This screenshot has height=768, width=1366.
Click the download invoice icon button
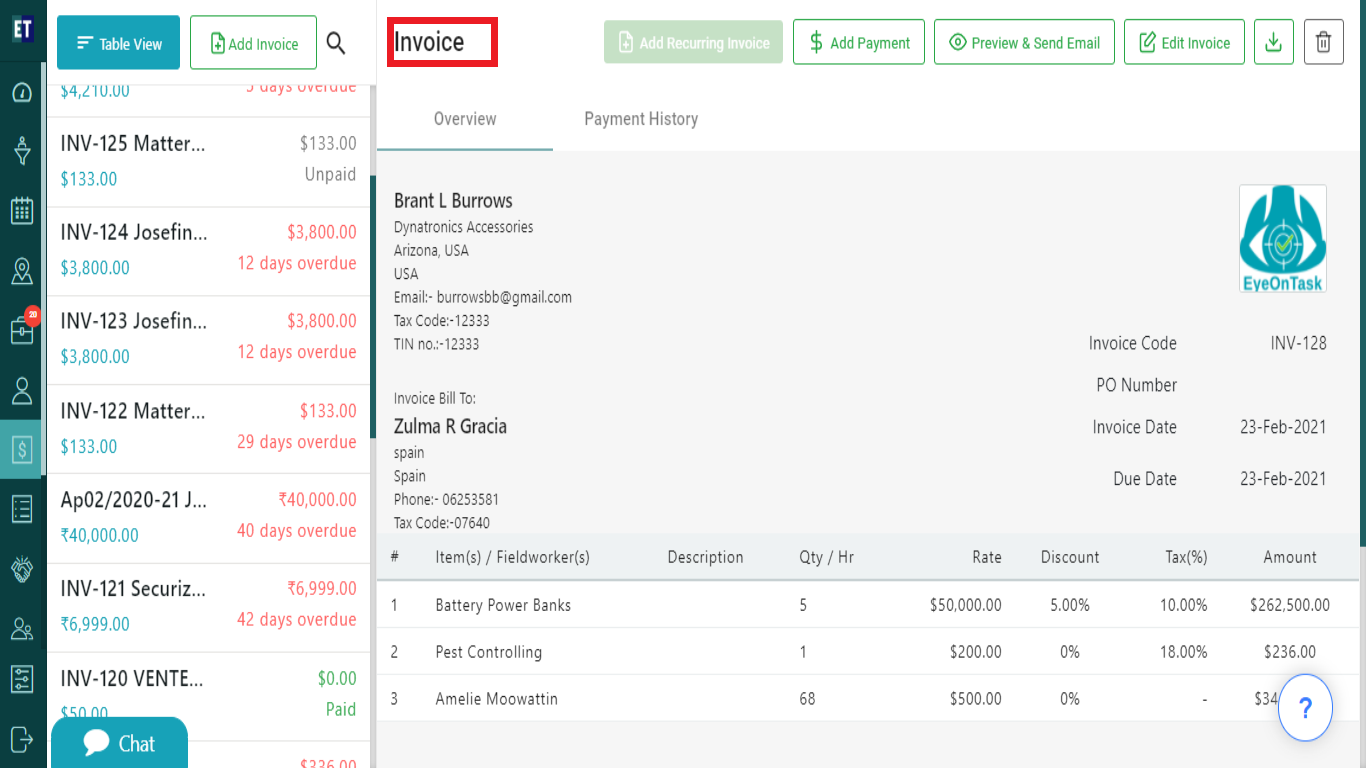coord(1273,42)
